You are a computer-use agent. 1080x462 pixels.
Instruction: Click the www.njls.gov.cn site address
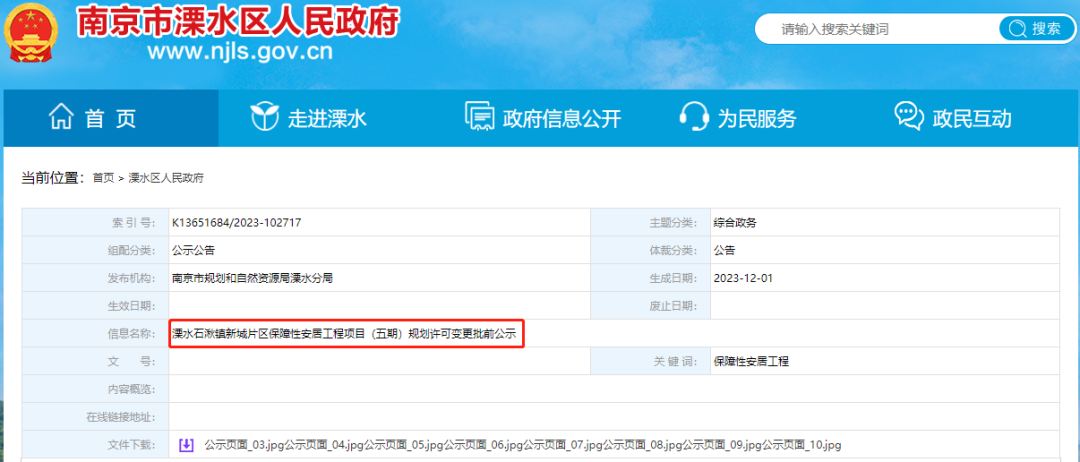(240, 52)
